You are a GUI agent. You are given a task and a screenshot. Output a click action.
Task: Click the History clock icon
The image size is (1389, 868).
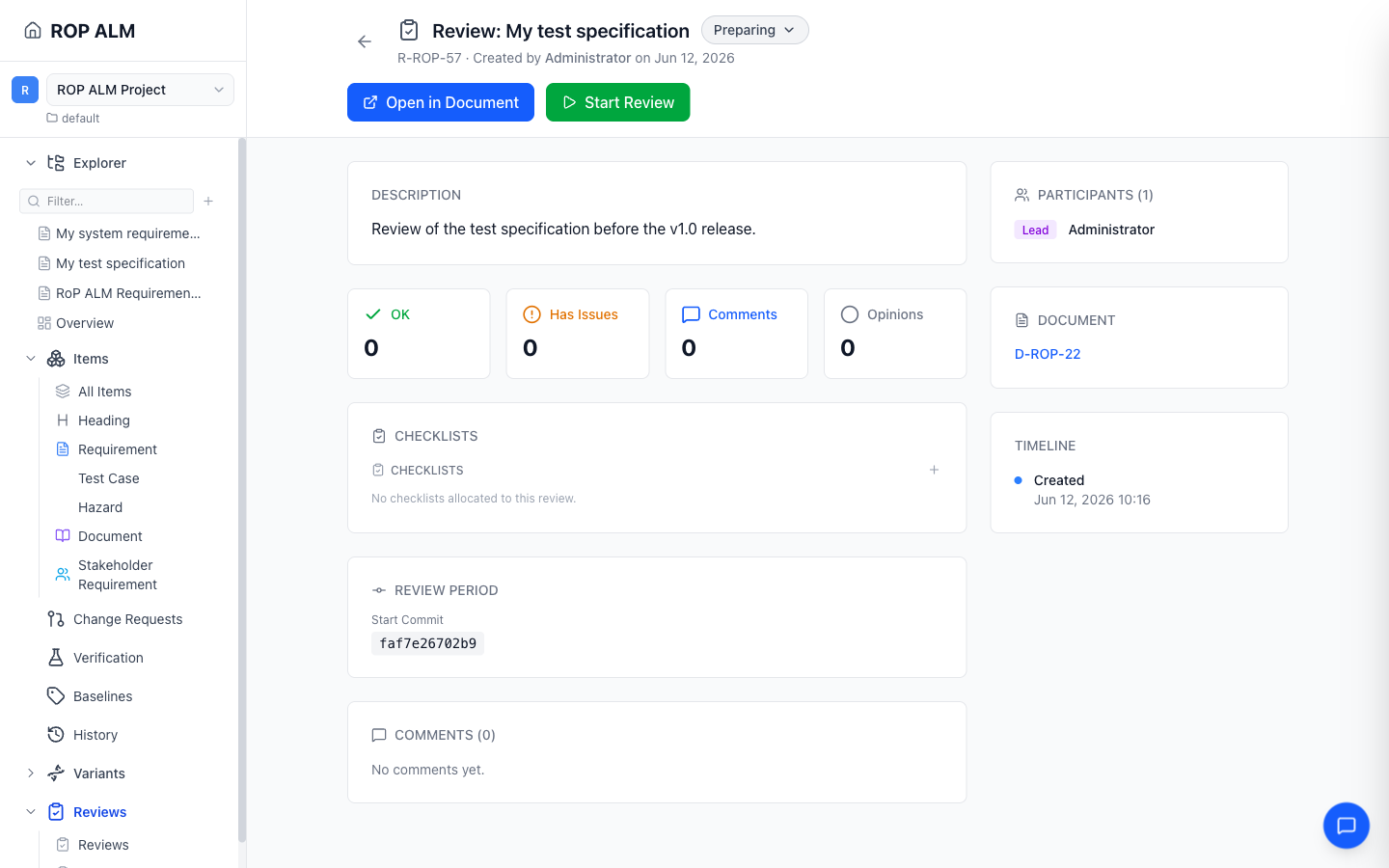[x=56, y=735]
